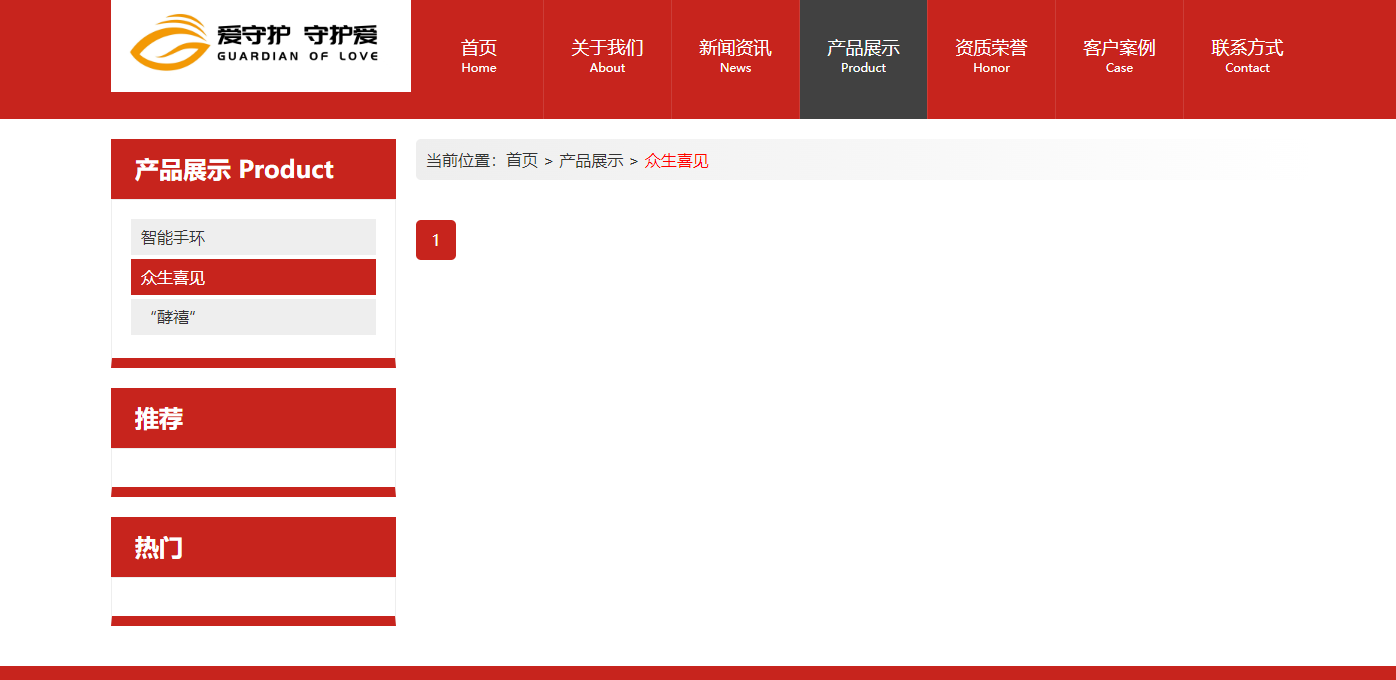The width and height of the screenshot is (1396, 680).
Task: Select the 产品展示 Product nav tab
Action: point(863,59)
